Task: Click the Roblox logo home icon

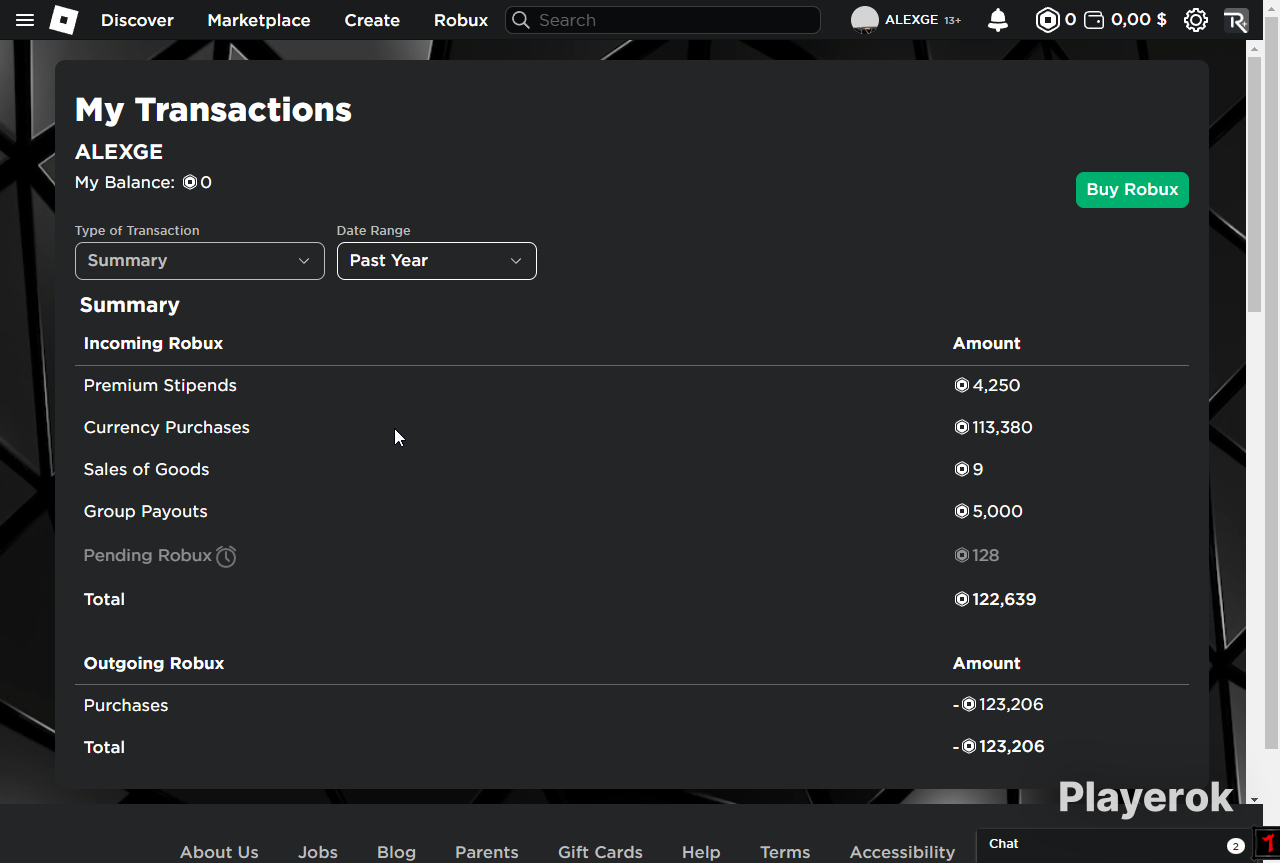Action: 64,20
